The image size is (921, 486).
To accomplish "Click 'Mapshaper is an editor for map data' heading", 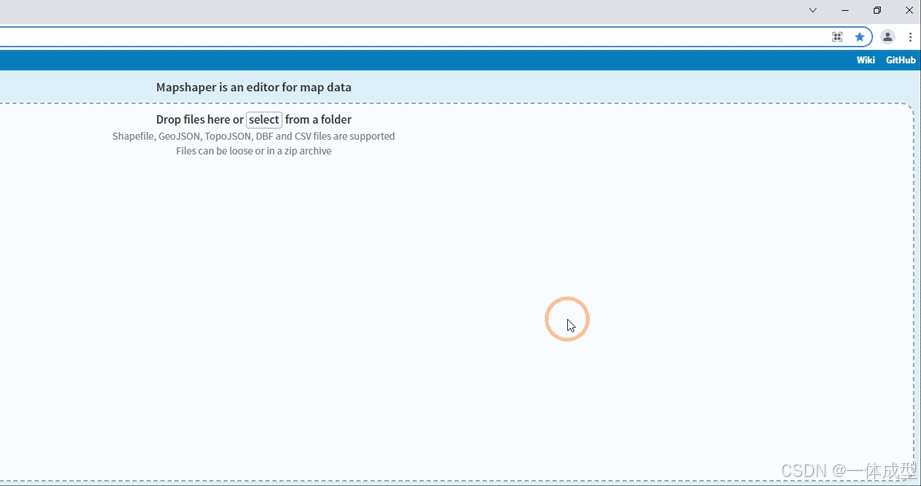I will tap(254, 87).
